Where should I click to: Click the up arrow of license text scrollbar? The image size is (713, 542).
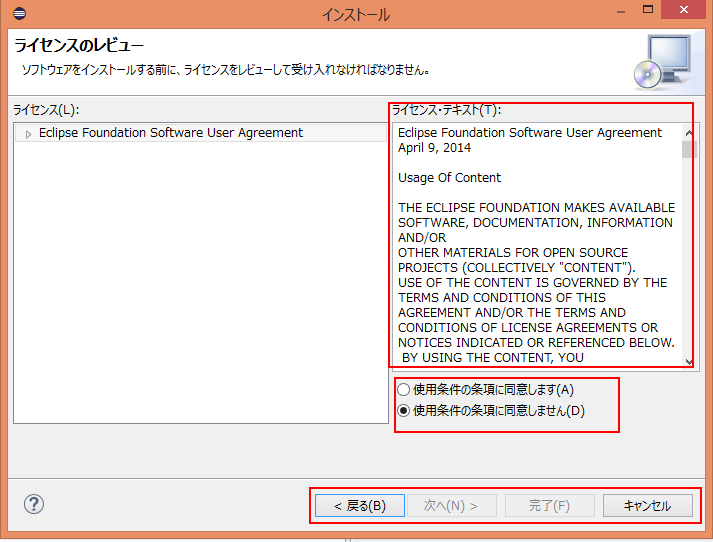click(689, 132)
